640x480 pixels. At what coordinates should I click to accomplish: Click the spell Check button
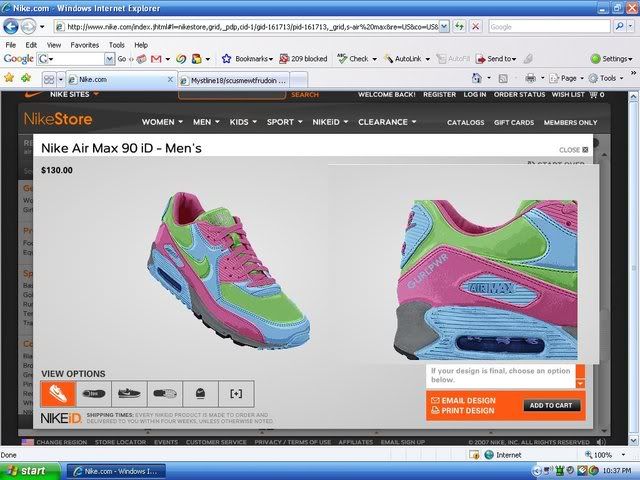(354, 59)
